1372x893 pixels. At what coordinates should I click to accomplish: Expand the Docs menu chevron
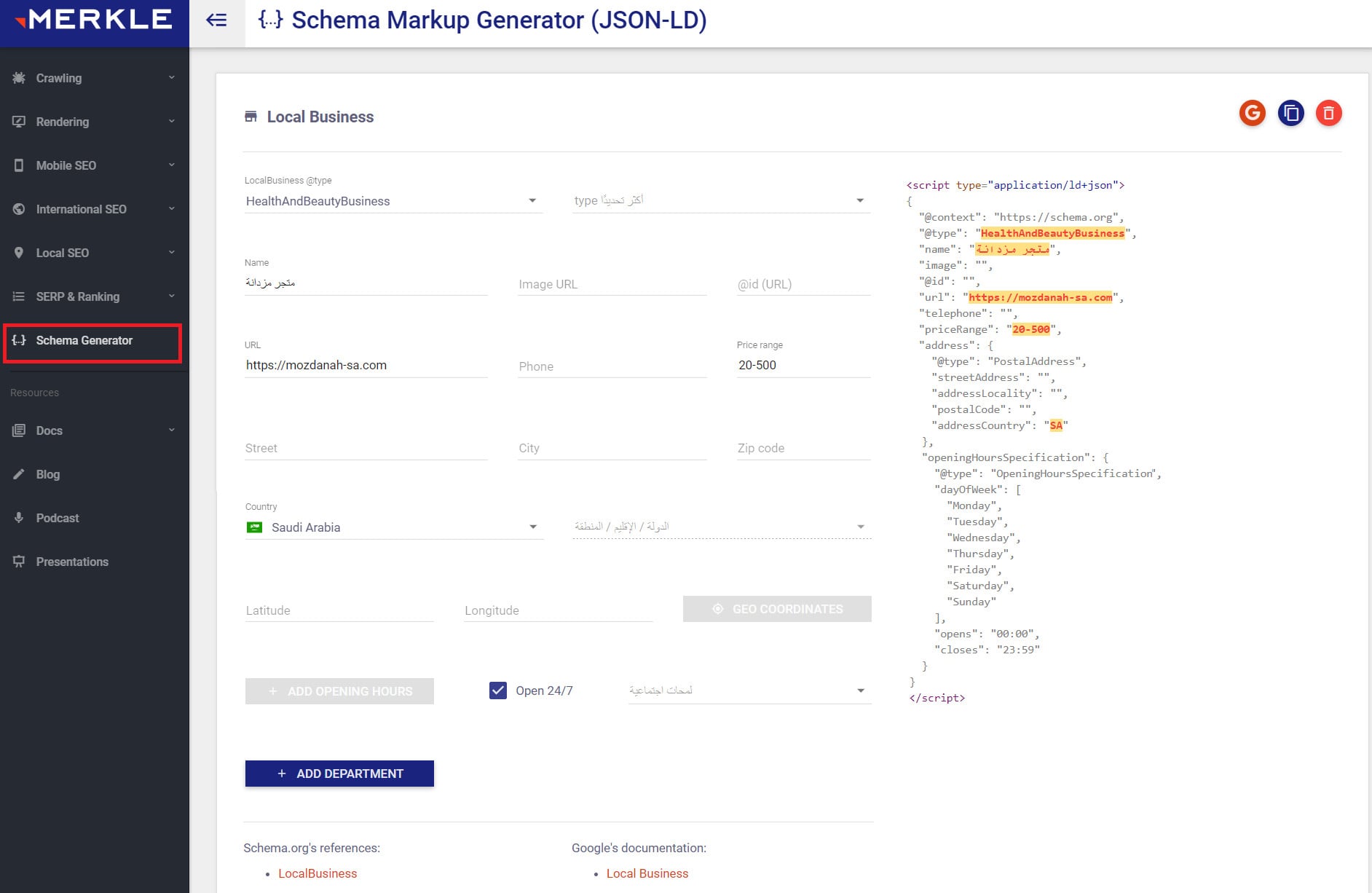[172, 430]
